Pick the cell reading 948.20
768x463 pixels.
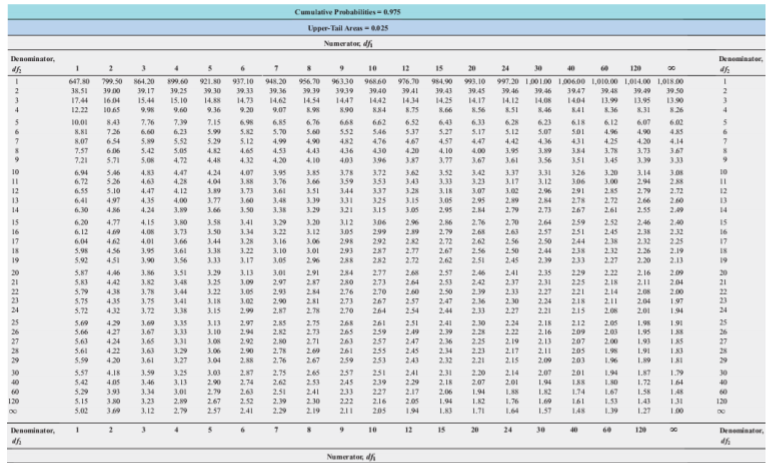[x=276, y=81]
